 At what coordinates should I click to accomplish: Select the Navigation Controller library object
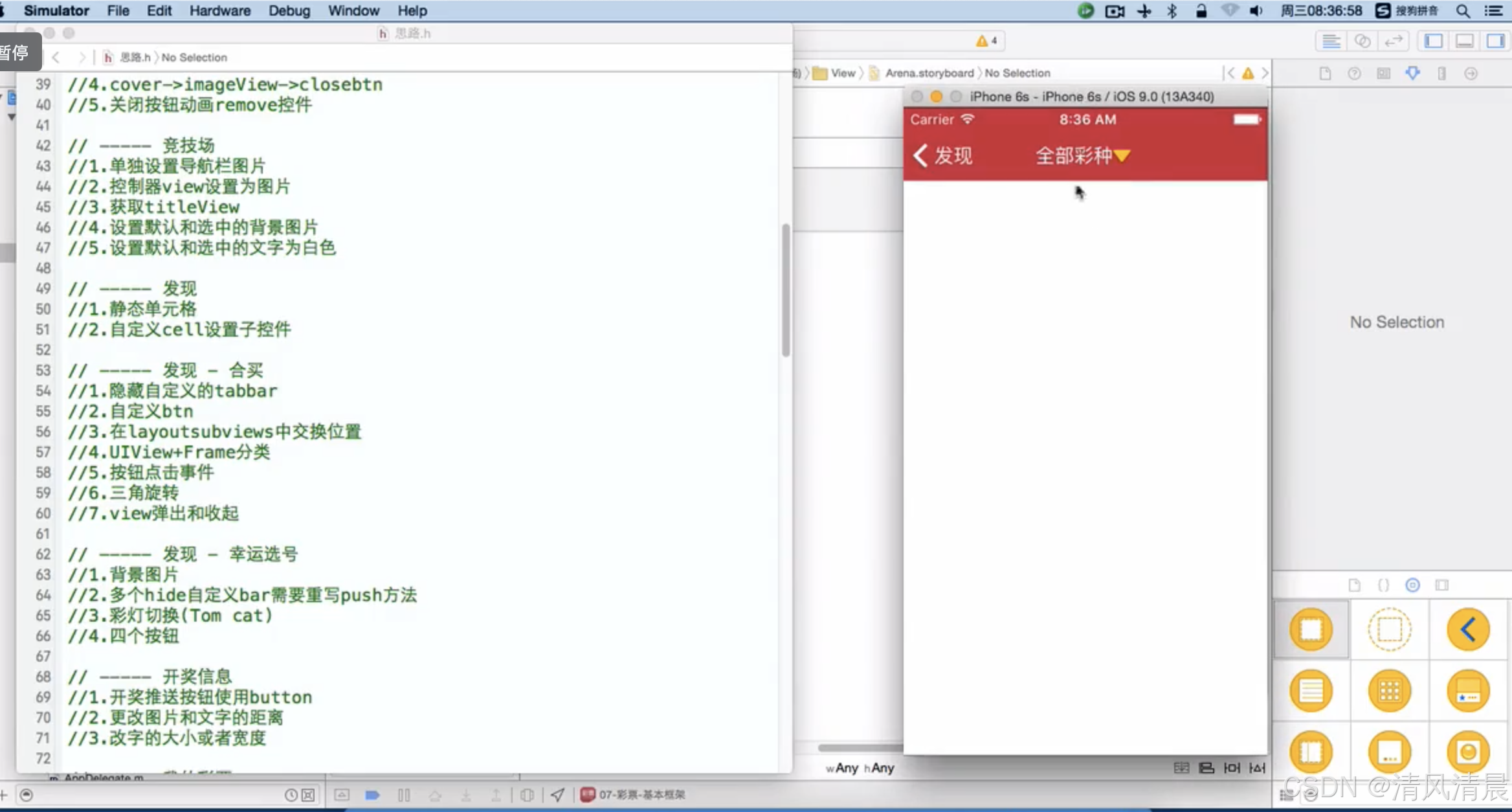tap(1468, 629)
